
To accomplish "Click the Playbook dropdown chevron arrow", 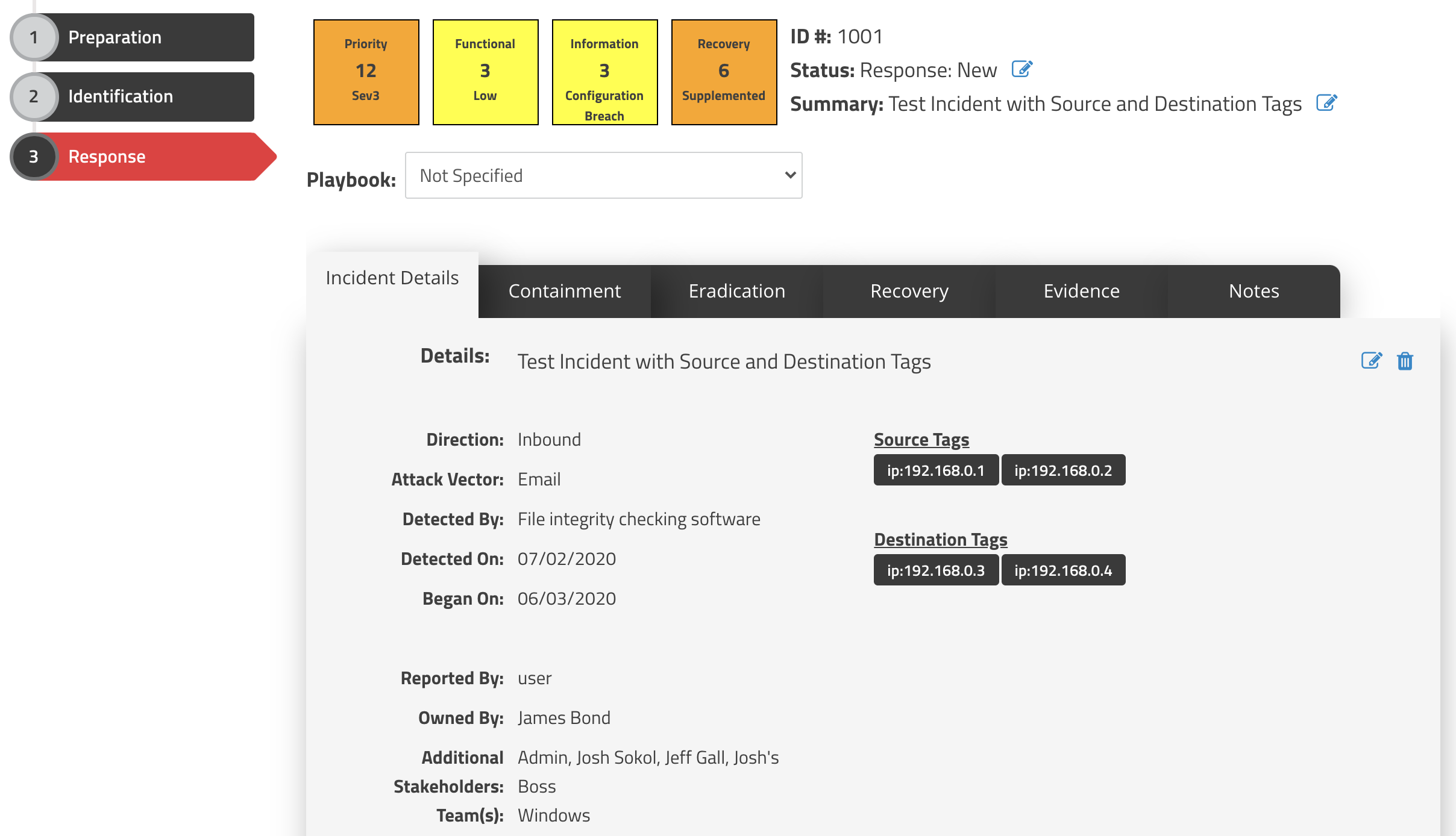I will pyautogui.click(x=790, y=175).
